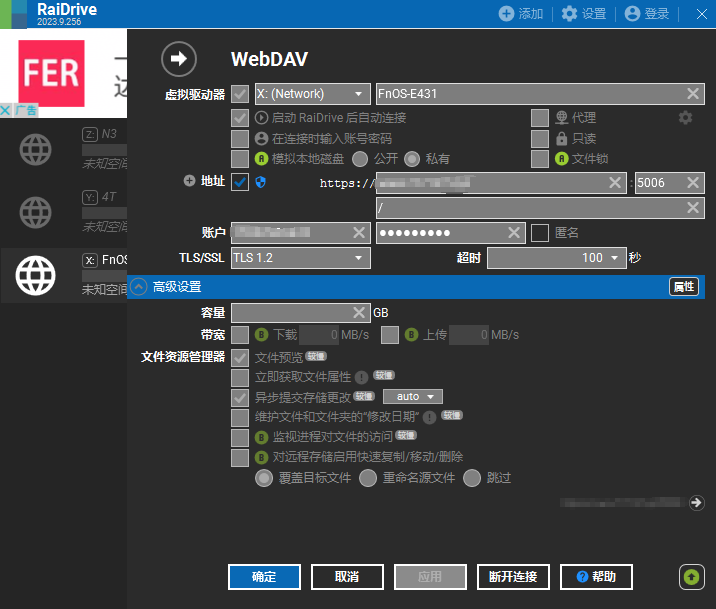
Task: Click the FER advertisement thumbnail
Action: 51,73
